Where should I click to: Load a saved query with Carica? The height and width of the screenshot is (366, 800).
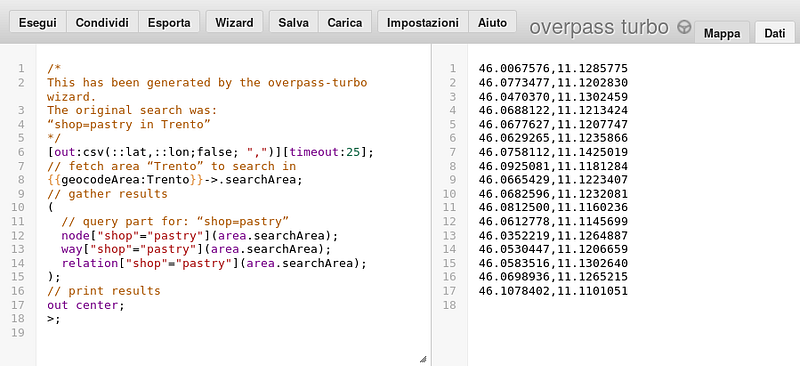tap(345, 22)
